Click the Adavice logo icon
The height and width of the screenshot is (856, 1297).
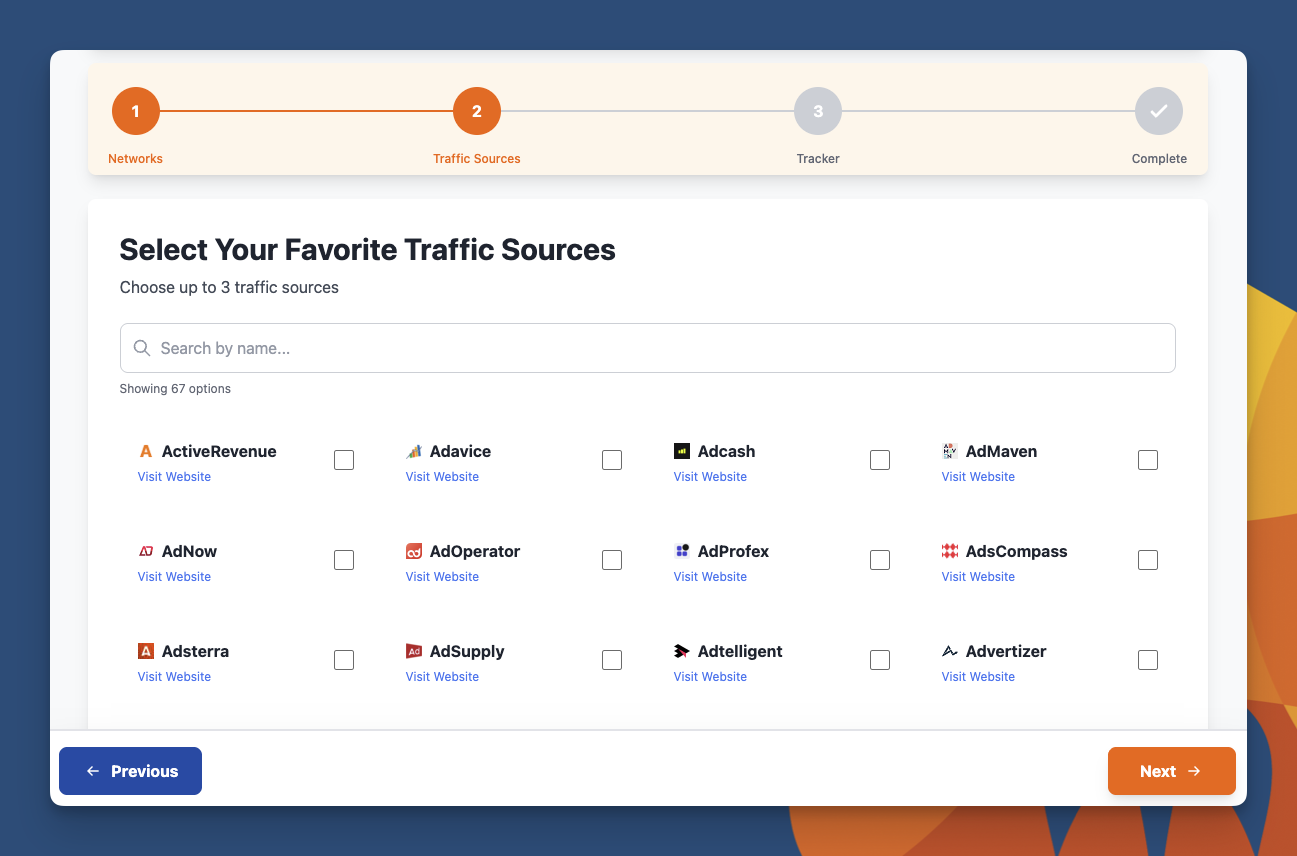pos(414,452)
